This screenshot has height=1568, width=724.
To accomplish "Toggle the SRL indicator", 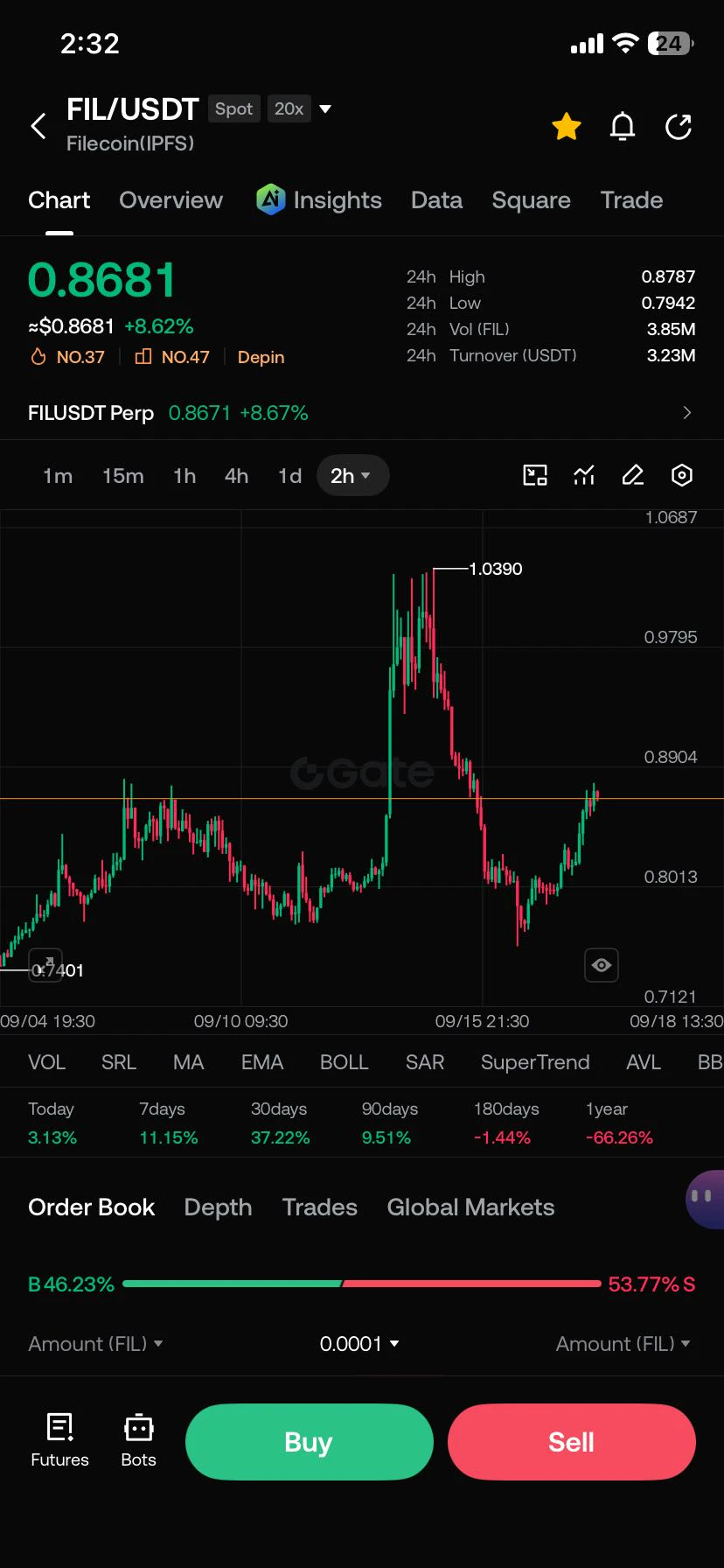I will (119, 1062).
